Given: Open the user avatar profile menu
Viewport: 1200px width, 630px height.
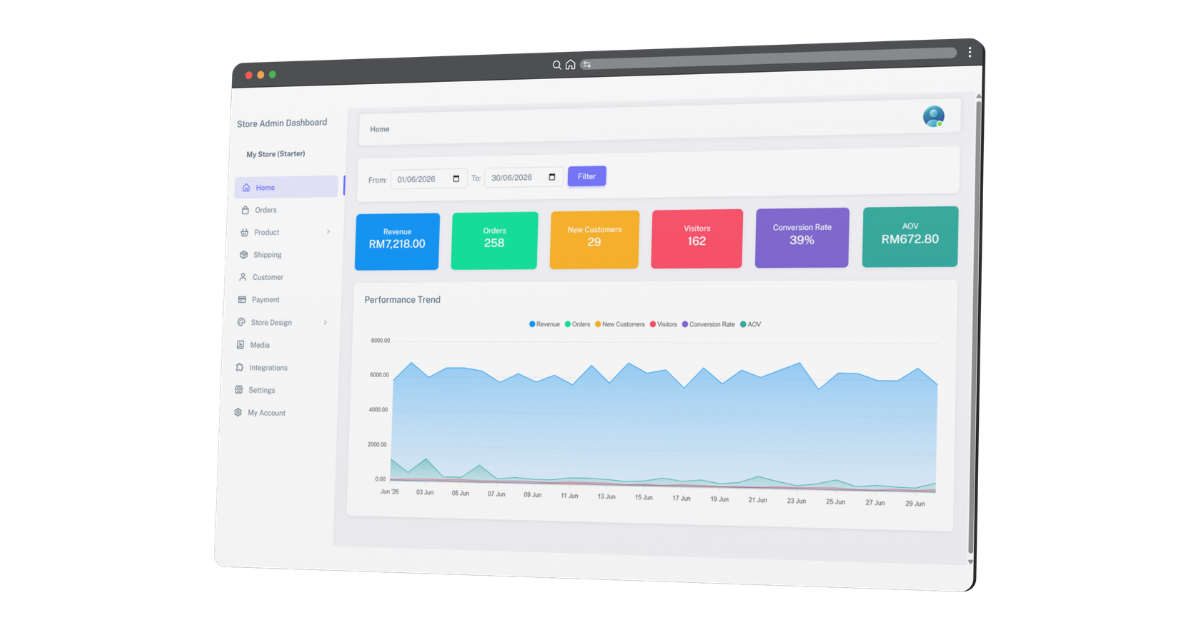Looking at the screenshot, I should 934,116.
